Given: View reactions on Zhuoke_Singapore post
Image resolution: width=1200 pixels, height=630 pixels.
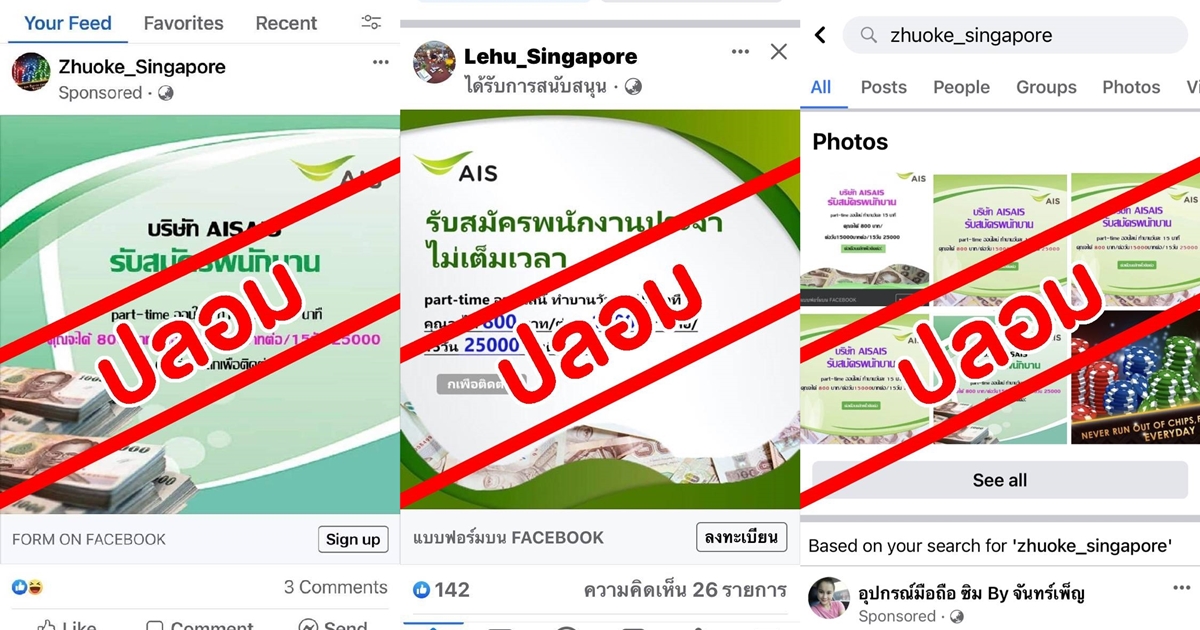Looking at the screenshot, I should pyautogui.click(x=27, y=587).
